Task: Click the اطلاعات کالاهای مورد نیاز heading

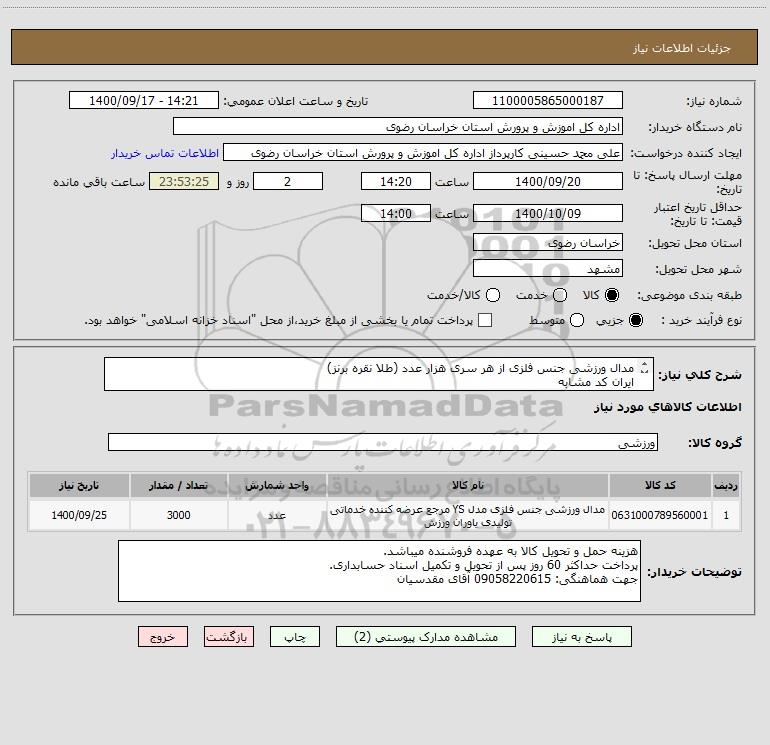Action: pos(667,407)
